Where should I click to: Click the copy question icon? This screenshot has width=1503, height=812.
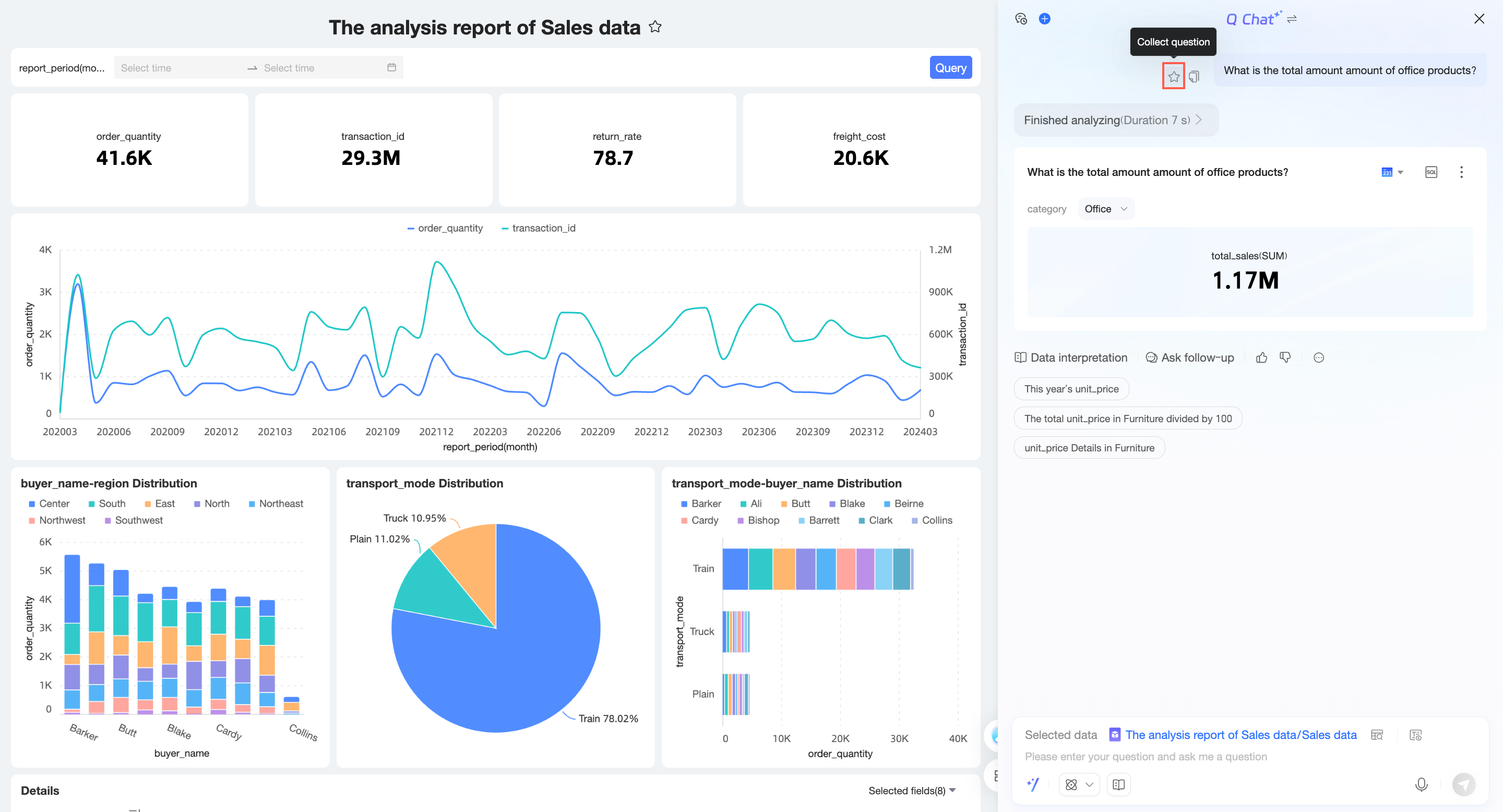point(1194,76)
